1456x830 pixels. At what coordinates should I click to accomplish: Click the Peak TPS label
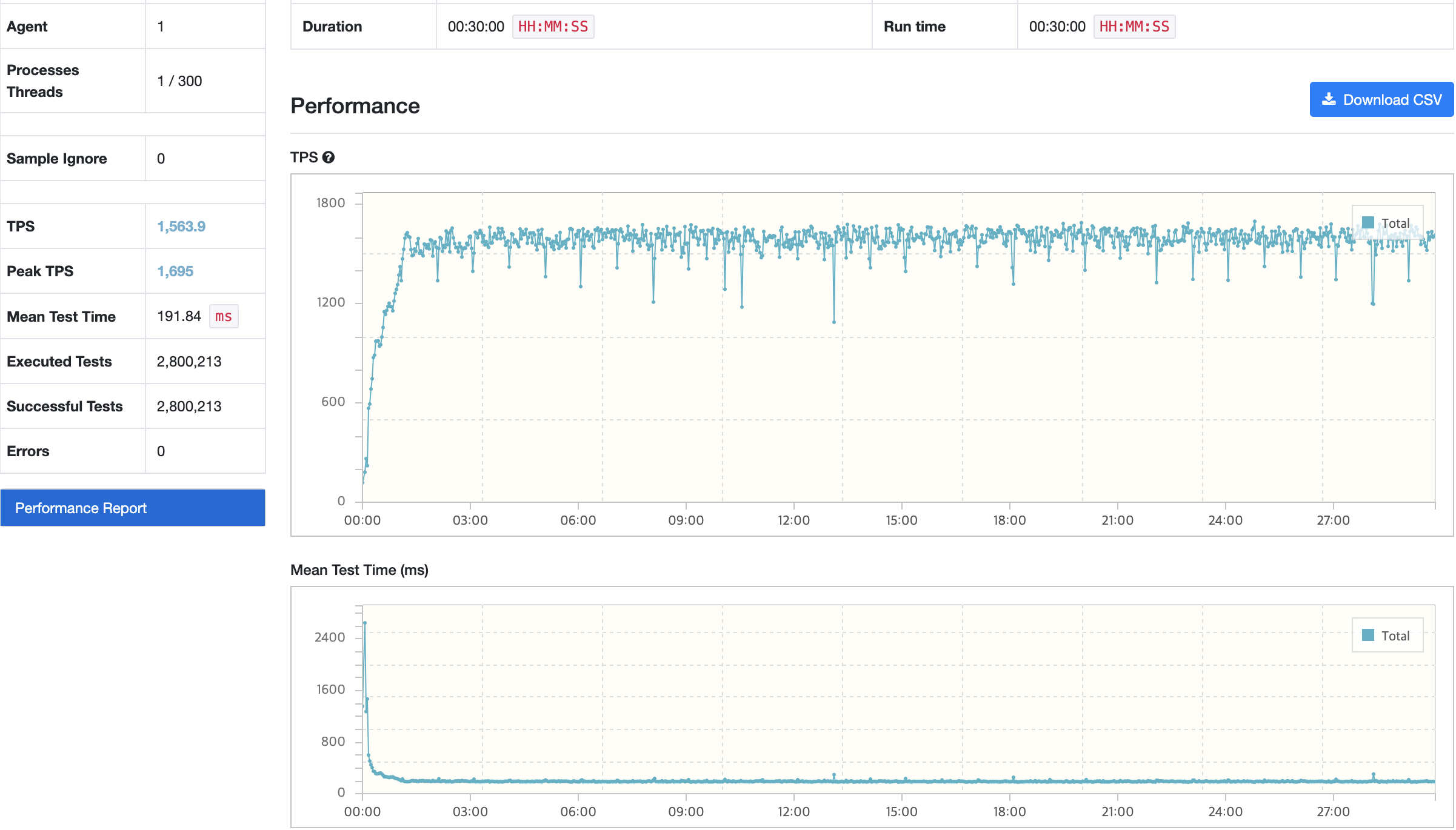(x=40, y=271)
